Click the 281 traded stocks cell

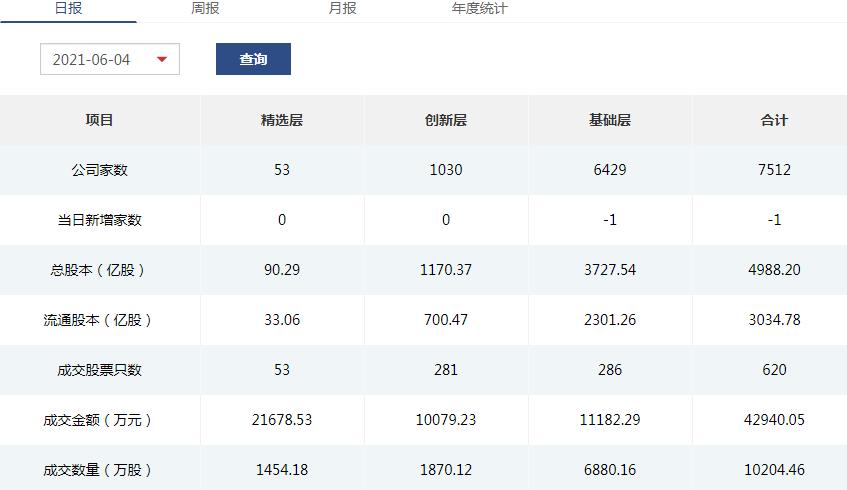(446, 370)
